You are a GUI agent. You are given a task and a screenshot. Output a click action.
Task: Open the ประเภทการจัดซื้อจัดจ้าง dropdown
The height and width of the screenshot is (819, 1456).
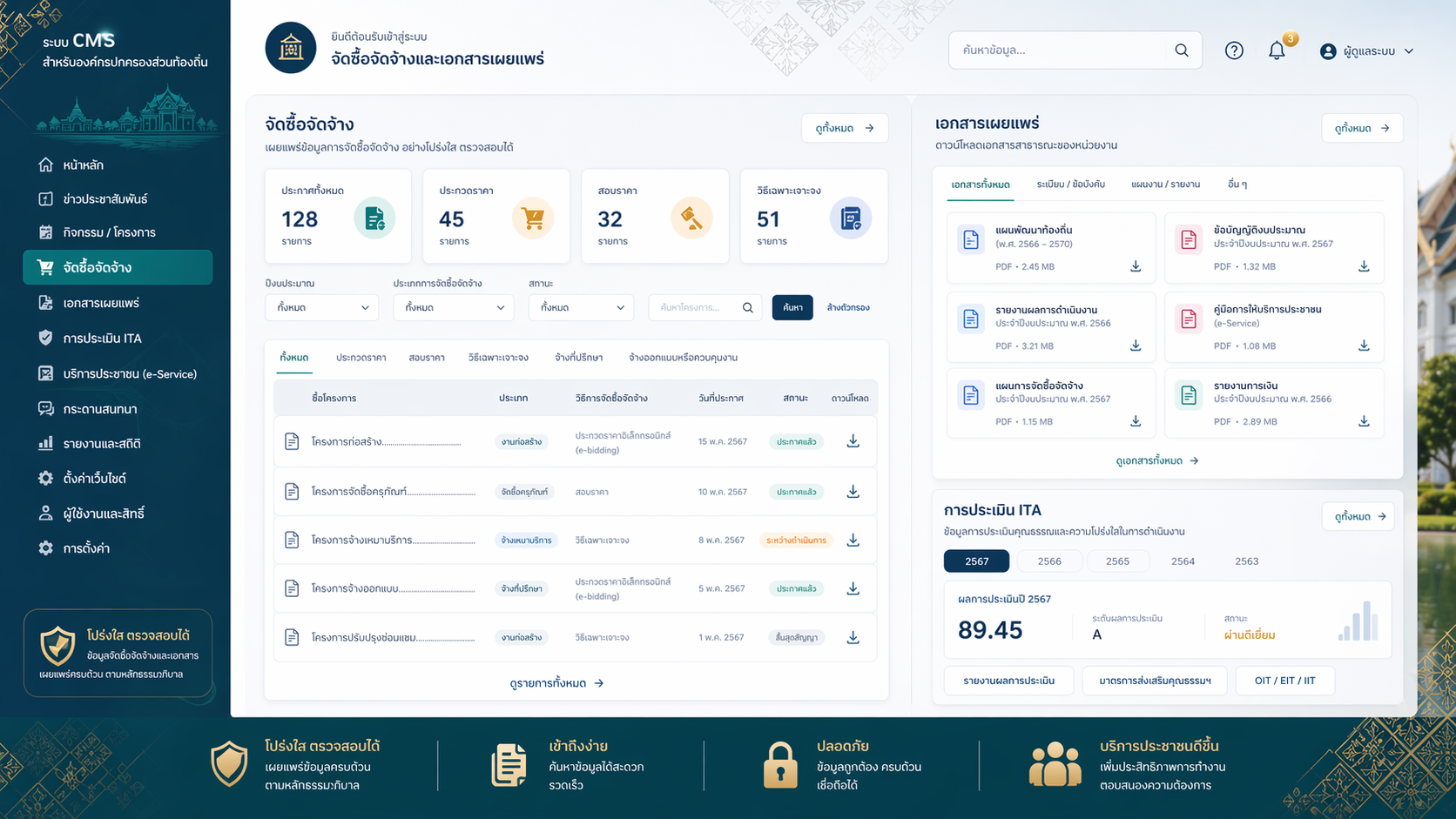pyautogui.click(x=453, y=307)
